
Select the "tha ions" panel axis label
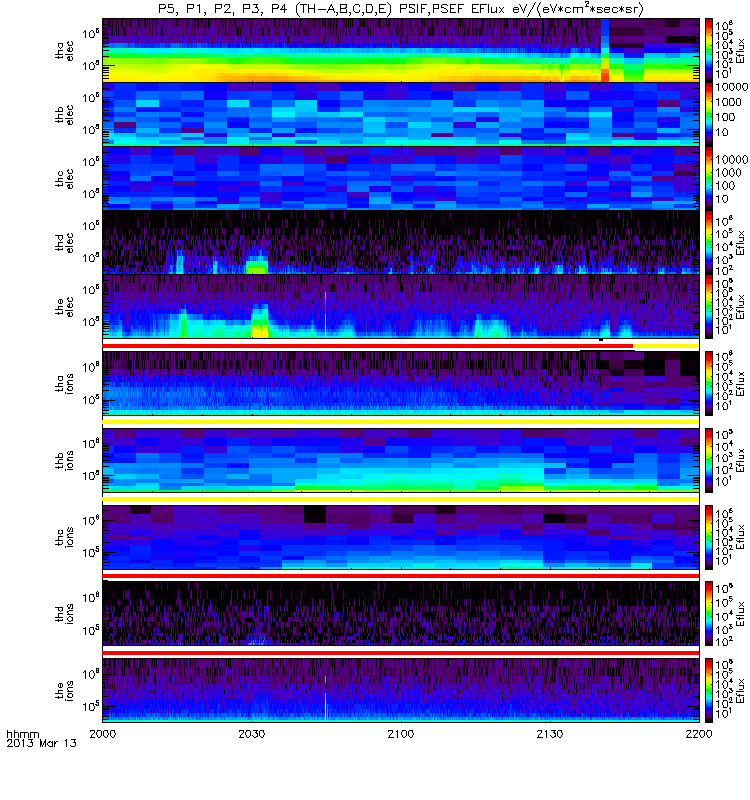(x=64, y=383)
